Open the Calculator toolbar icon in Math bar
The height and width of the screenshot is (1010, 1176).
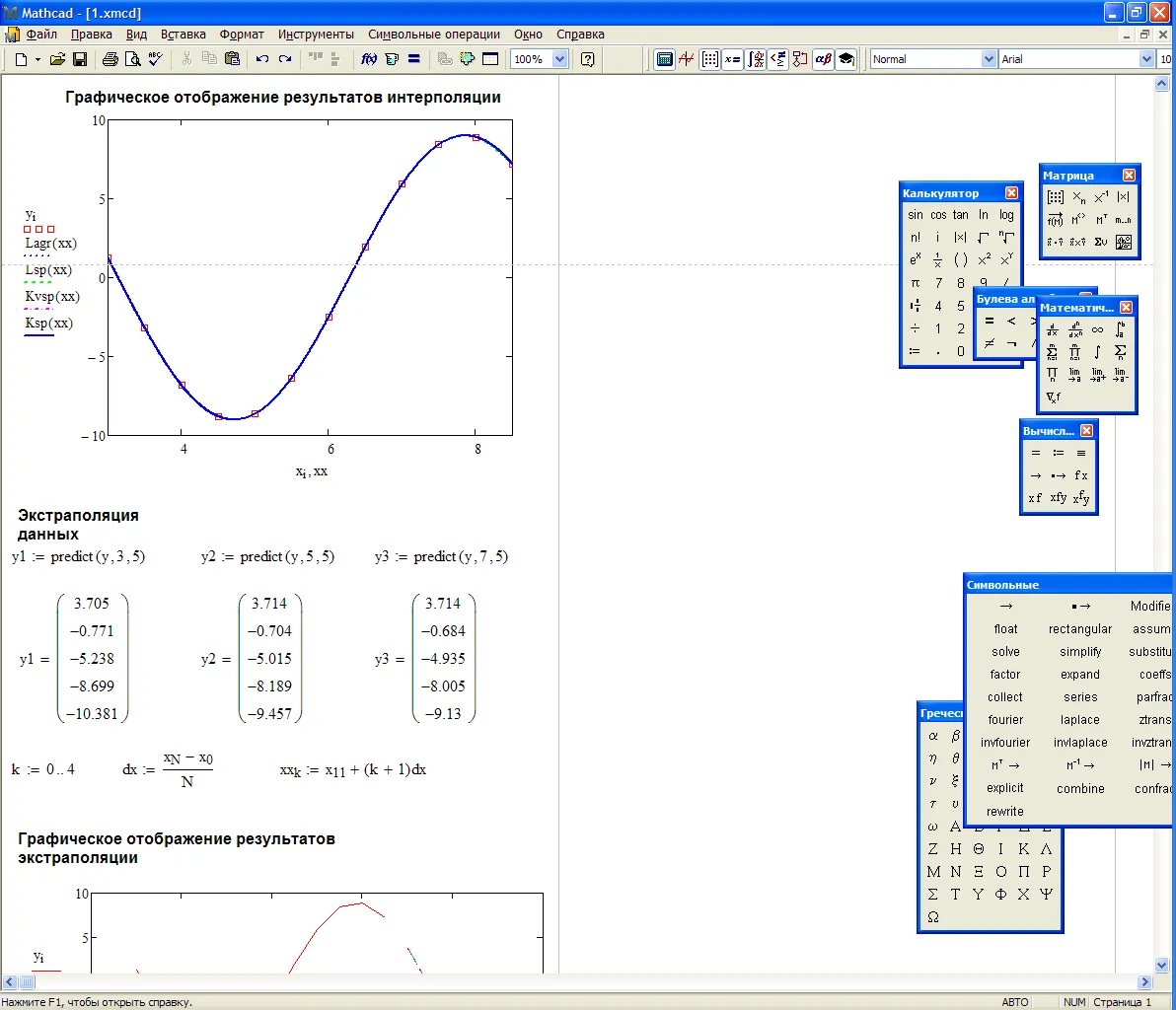pyautogui.click(x=665, y=59)
